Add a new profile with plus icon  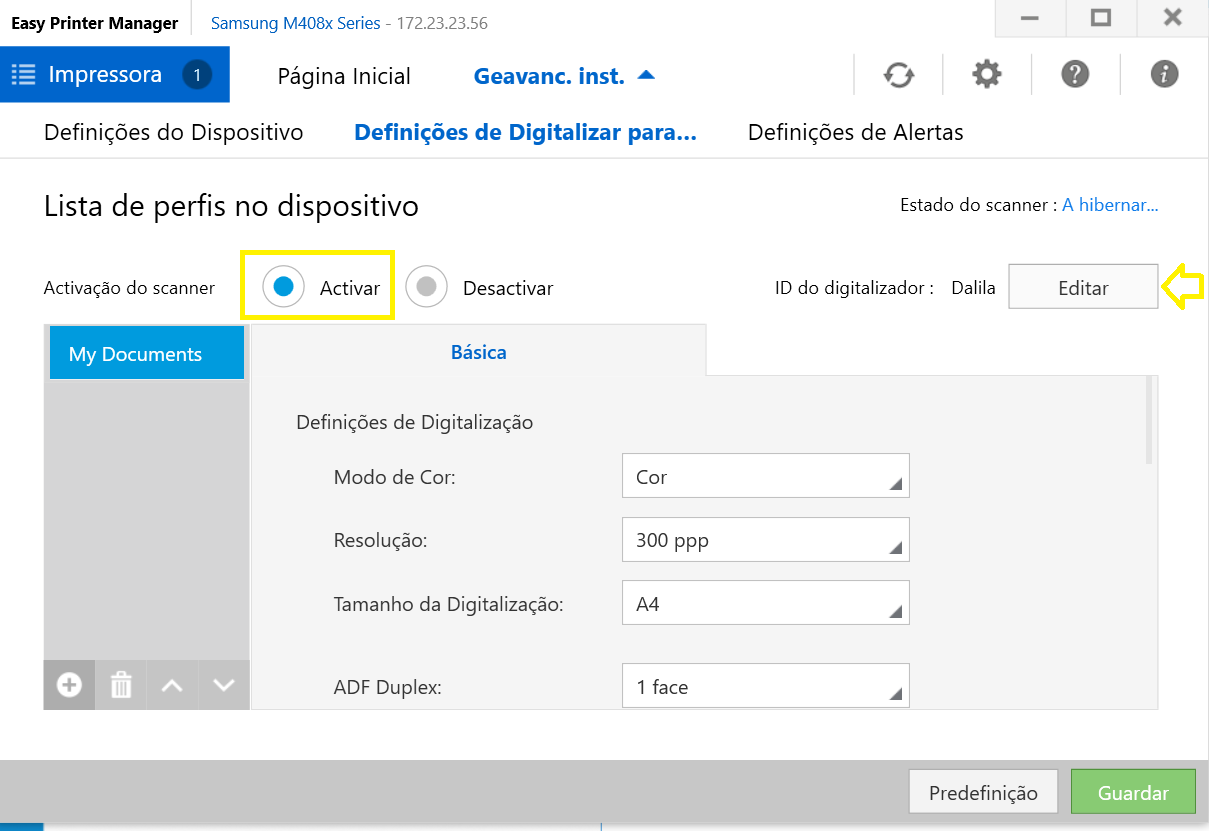69,685
